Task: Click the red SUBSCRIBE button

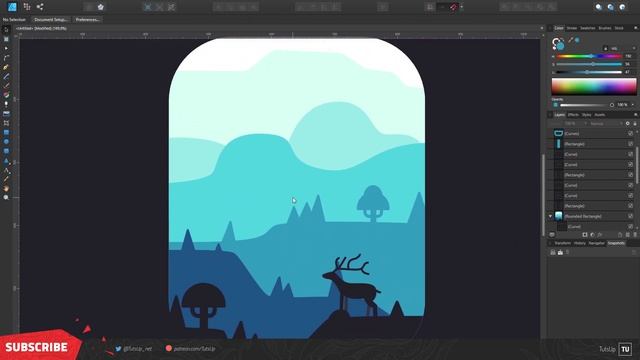Action: (40, 347)
